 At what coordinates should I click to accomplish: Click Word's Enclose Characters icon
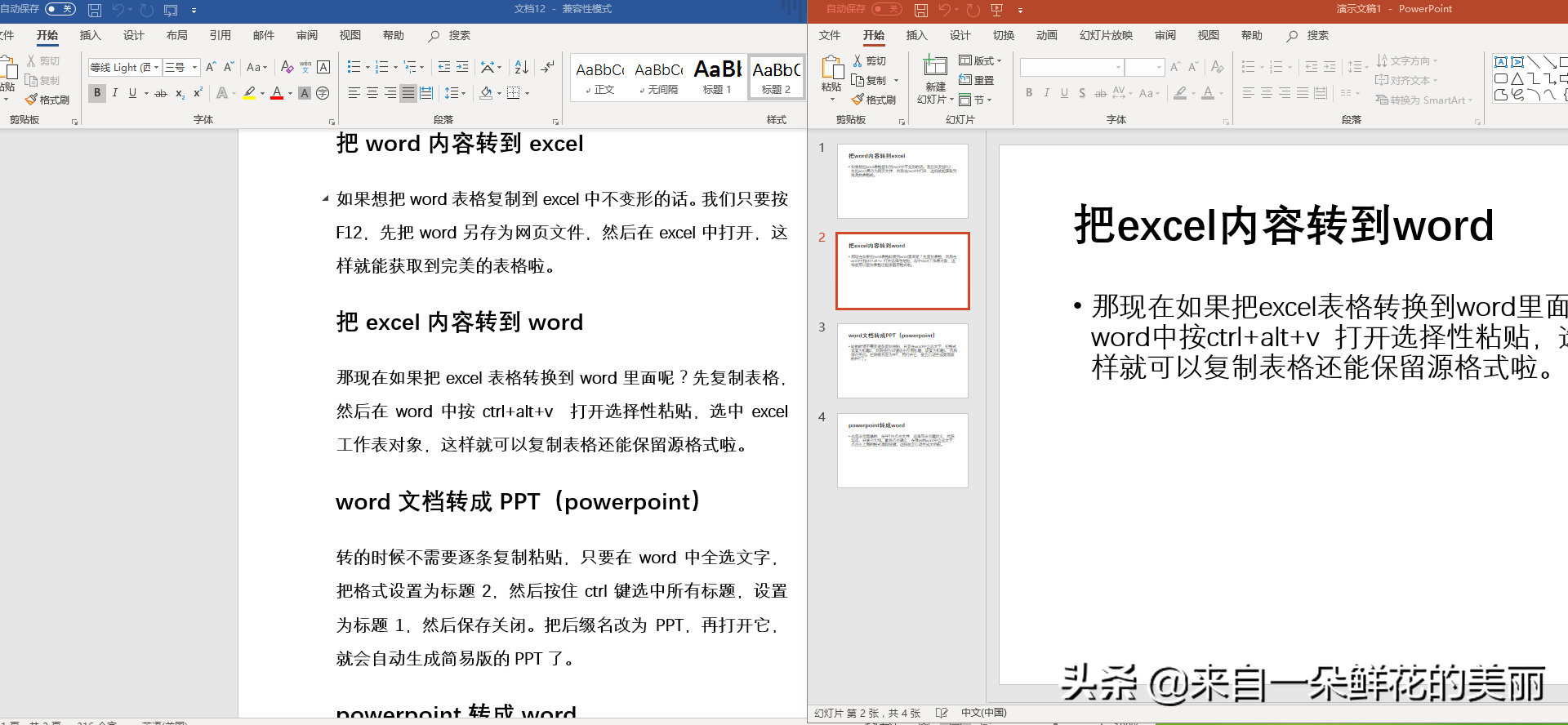tap(323, 93)
